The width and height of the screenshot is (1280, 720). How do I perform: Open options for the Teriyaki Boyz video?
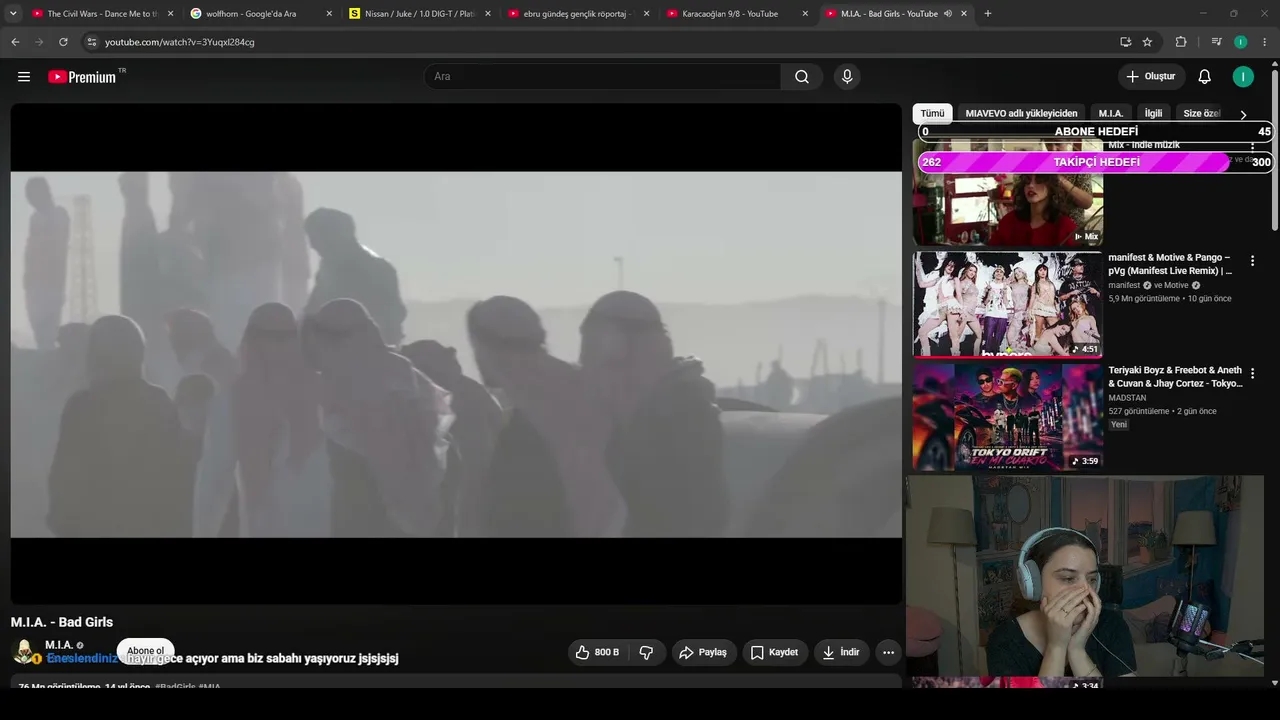(x=1252, y=374)
